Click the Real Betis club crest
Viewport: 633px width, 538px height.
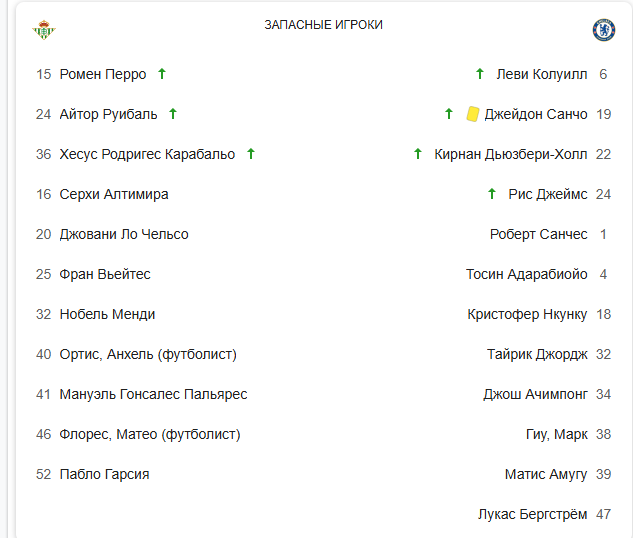pos(44,30)
